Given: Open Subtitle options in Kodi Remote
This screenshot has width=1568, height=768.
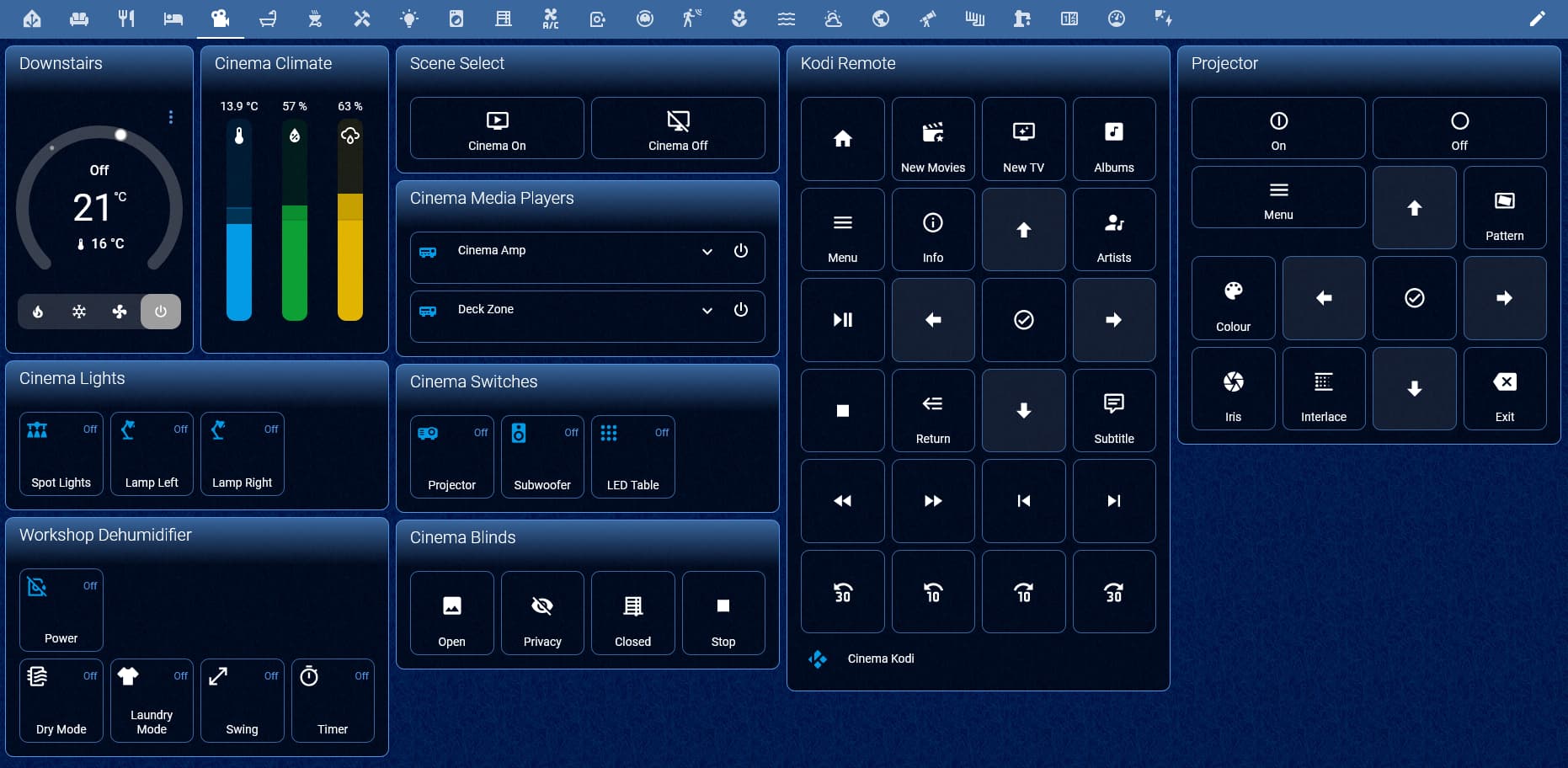Looking at the screenshot, I should coord(1114,410).
